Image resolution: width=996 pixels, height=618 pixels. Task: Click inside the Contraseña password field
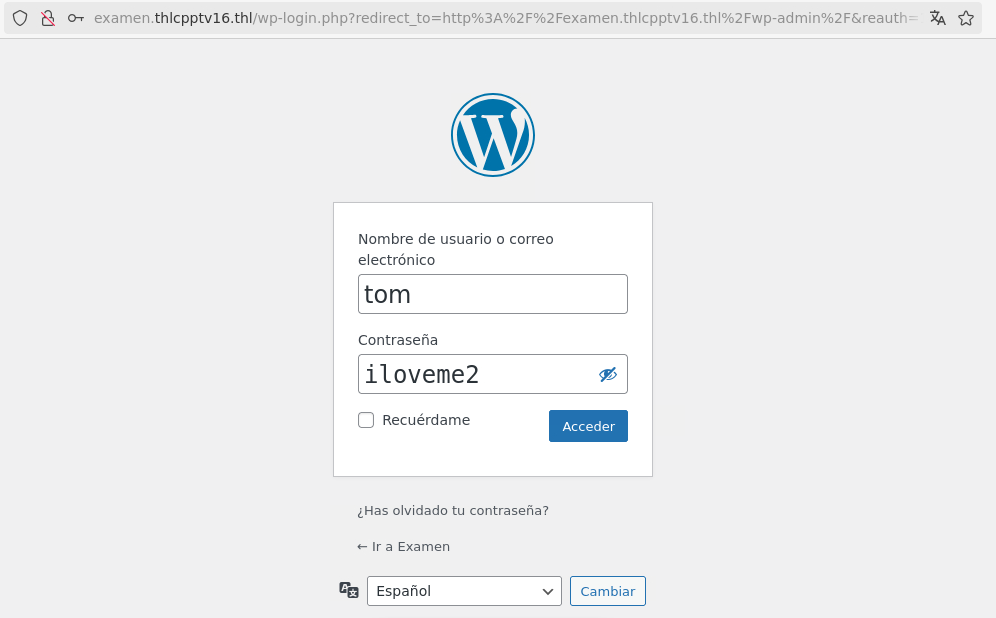coord(476,374)
